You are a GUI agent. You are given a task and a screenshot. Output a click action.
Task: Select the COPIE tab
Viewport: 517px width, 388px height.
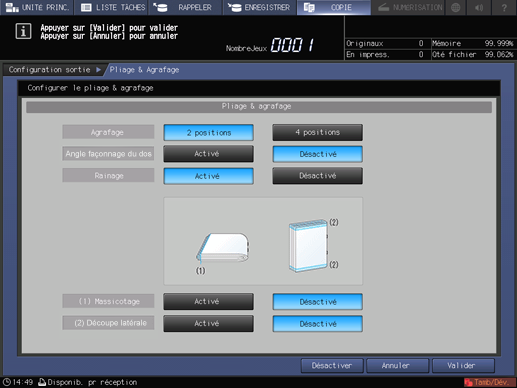[x=334, y=7]
